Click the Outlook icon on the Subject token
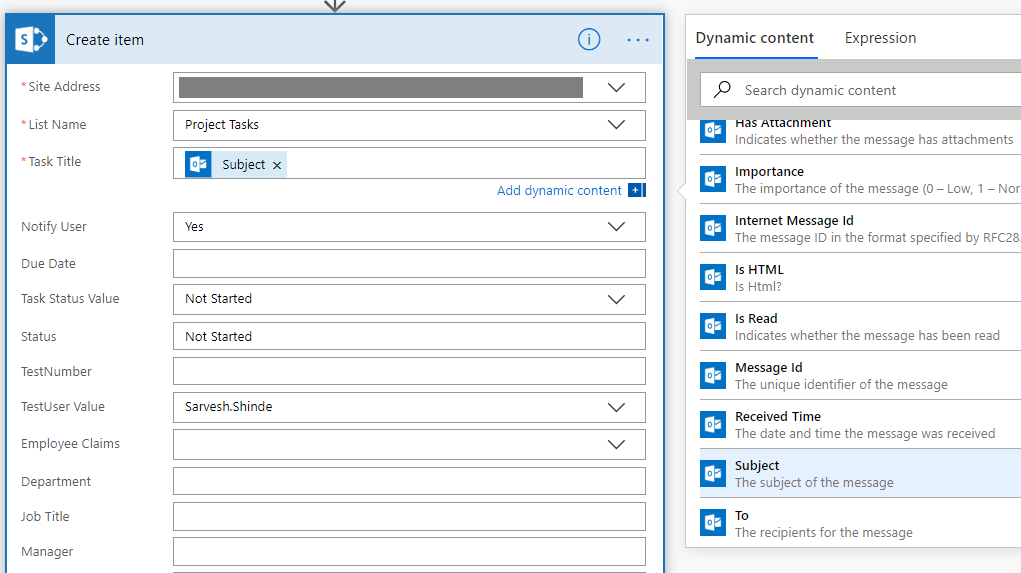1021x573 pixels. tap(198, 165)
